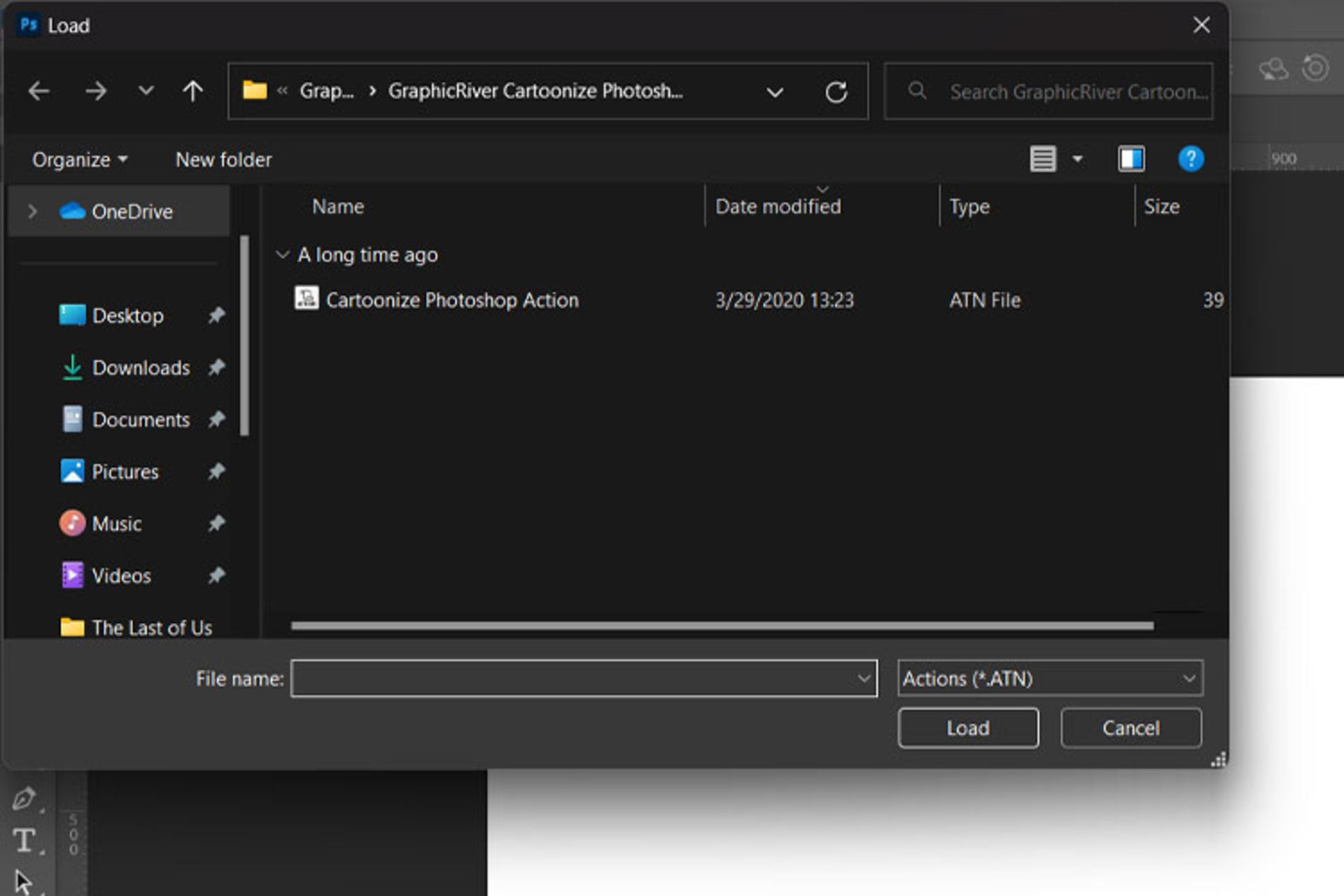Click the pin icon beside Music
The width and height of the screenshot is (1344, 896).
(216, 524)
